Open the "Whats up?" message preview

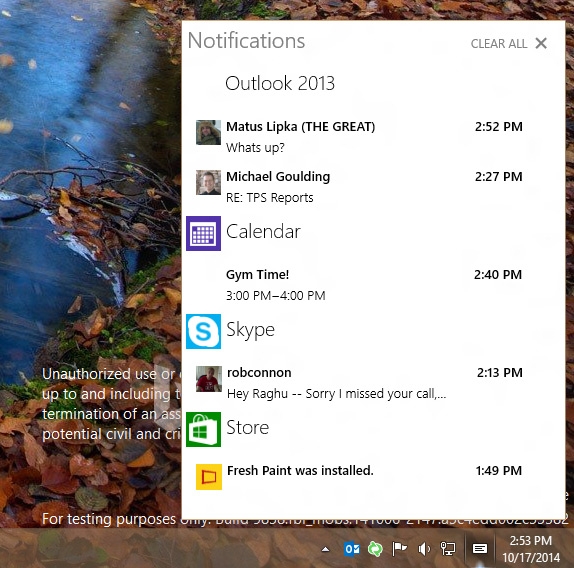pyautogui.click(x=255, y=147)
